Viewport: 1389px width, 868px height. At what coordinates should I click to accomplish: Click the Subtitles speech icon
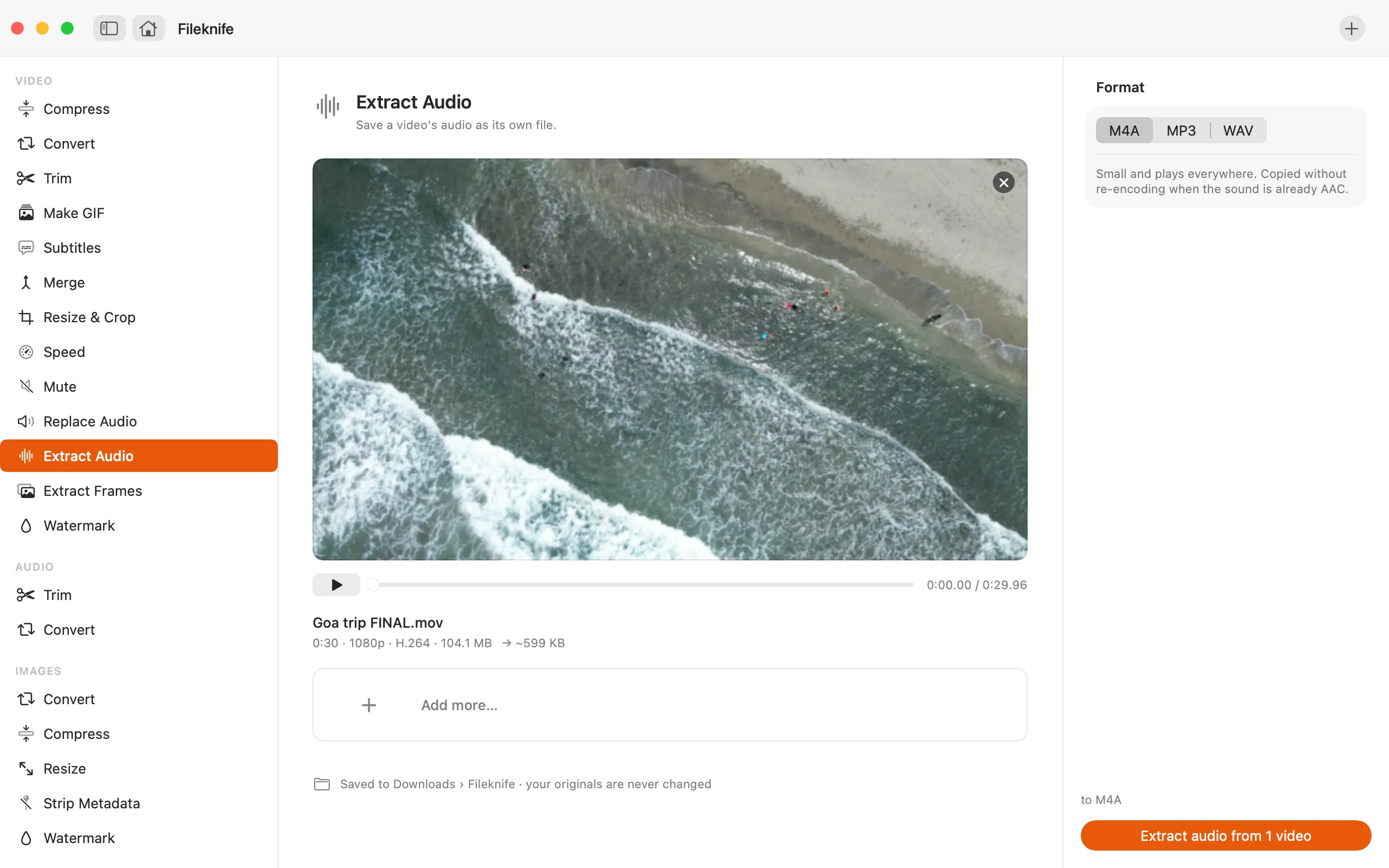point(26,247)
